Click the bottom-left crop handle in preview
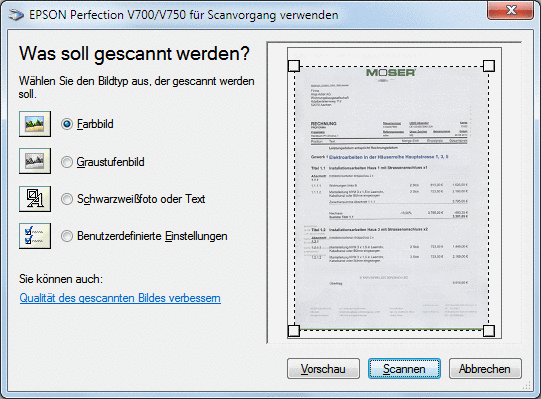The height and width of the screenshot is (399, 541). point(294,331)
